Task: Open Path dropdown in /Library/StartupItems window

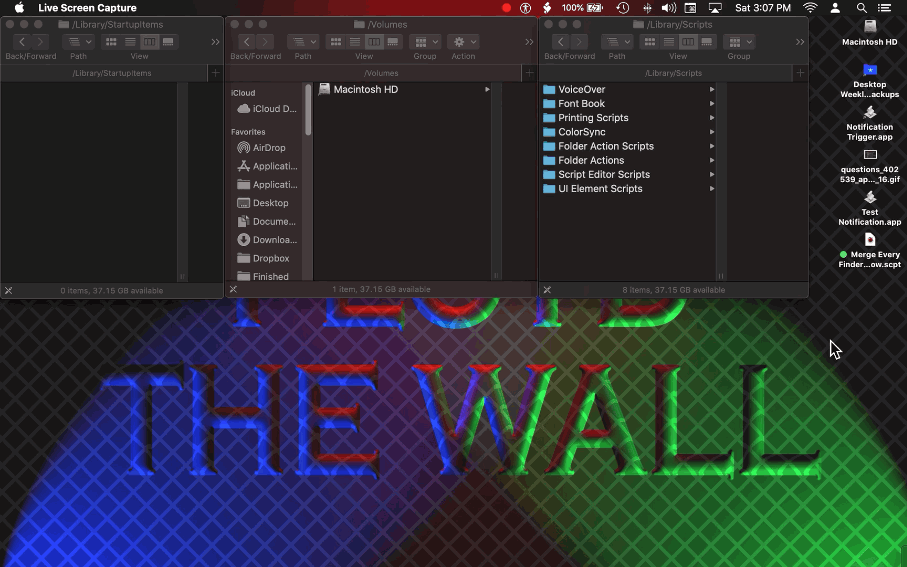Action: coord(79,42)
